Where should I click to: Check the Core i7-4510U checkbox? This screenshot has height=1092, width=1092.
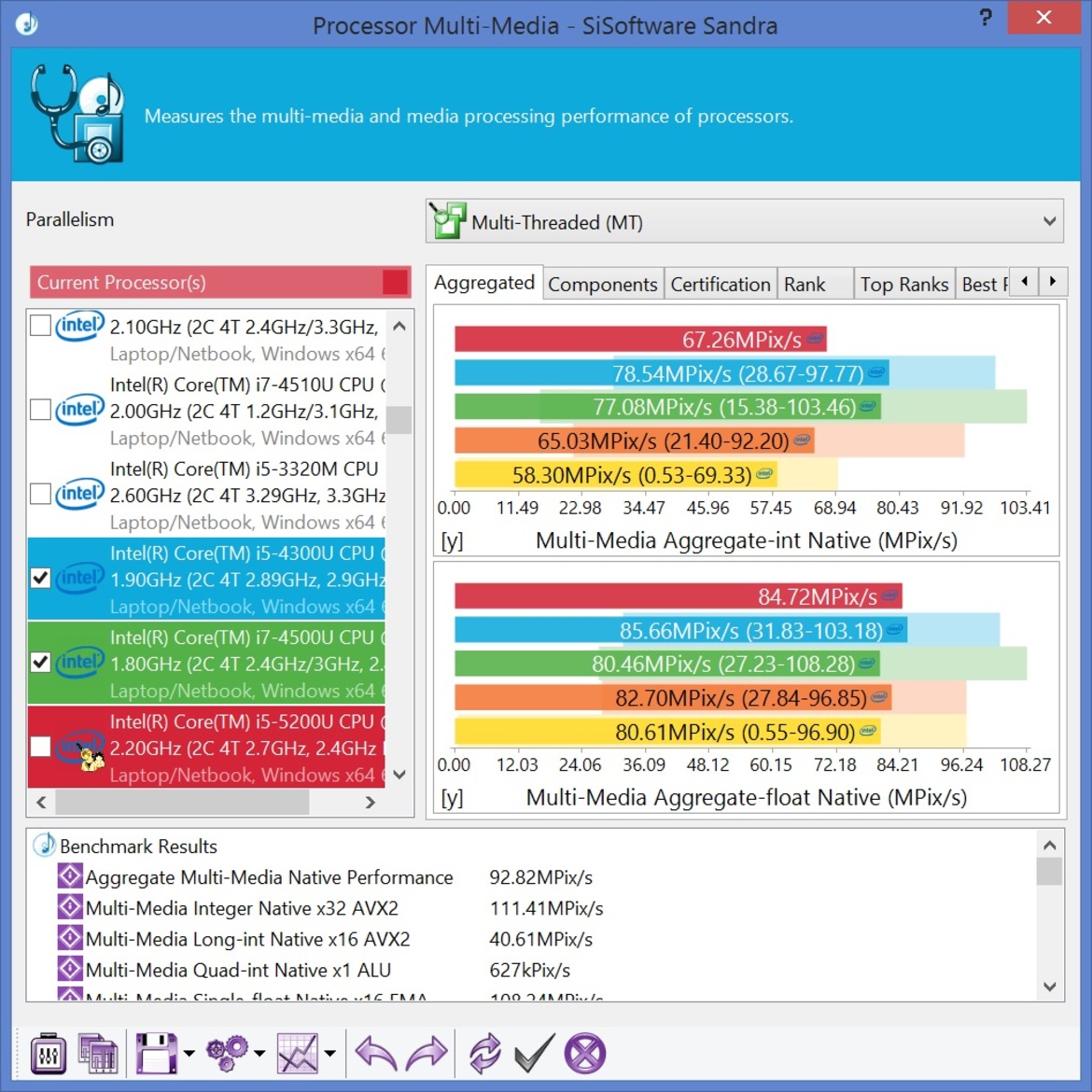pyautogui.click(x=40, y=410)
